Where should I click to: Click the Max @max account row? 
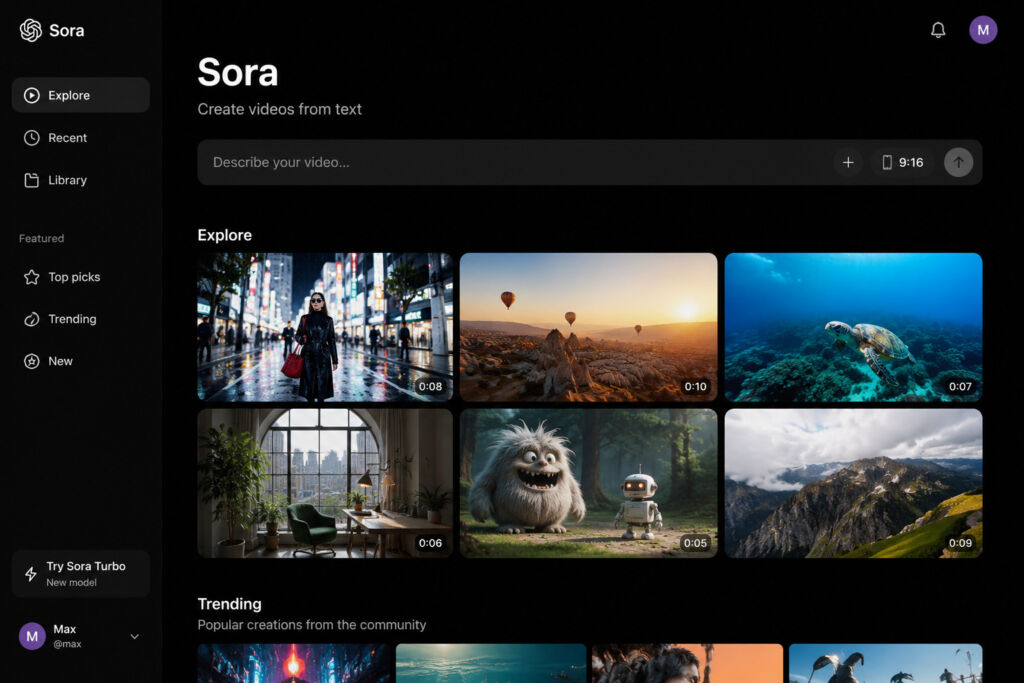81,636
